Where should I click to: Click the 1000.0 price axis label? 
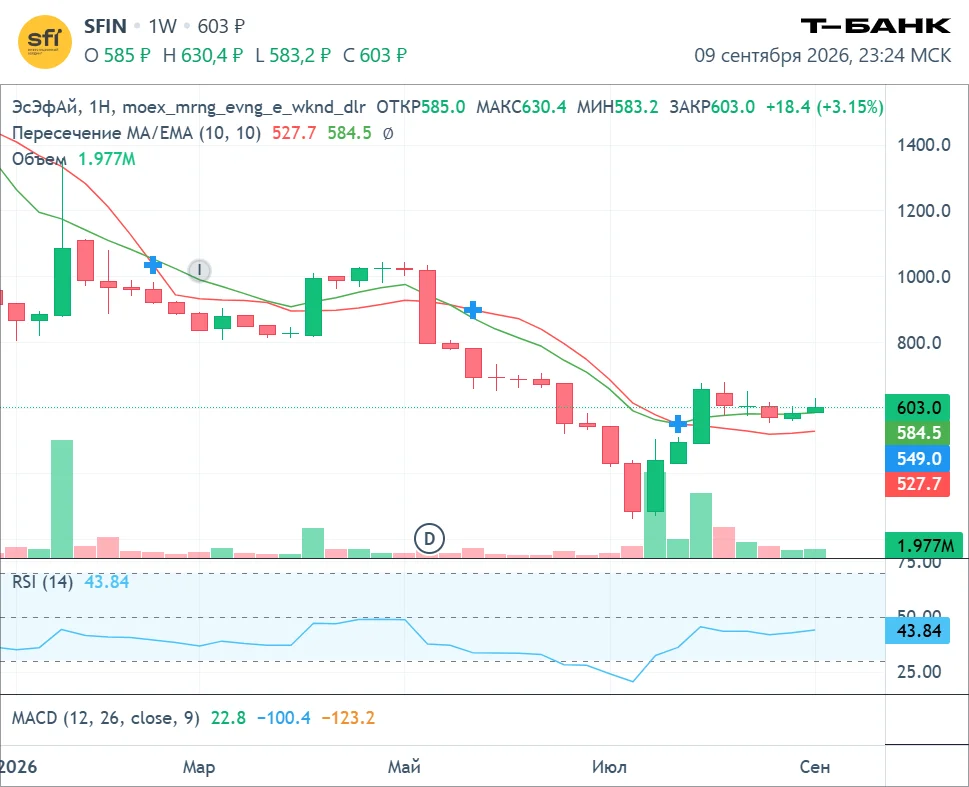(923, 277)
